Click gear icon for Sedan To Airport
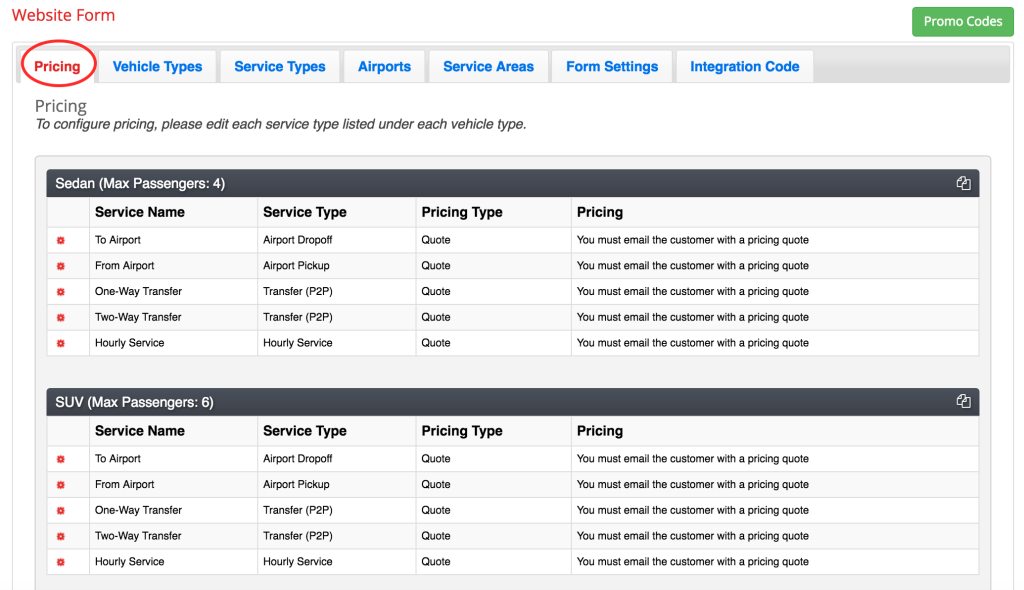 [x=61, y=240]
